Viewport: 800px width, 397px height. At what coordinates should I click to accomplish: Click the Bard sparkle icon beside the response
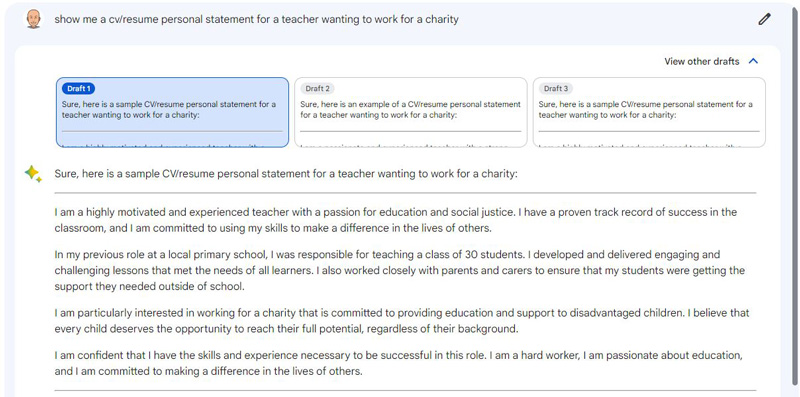[33, 174]
